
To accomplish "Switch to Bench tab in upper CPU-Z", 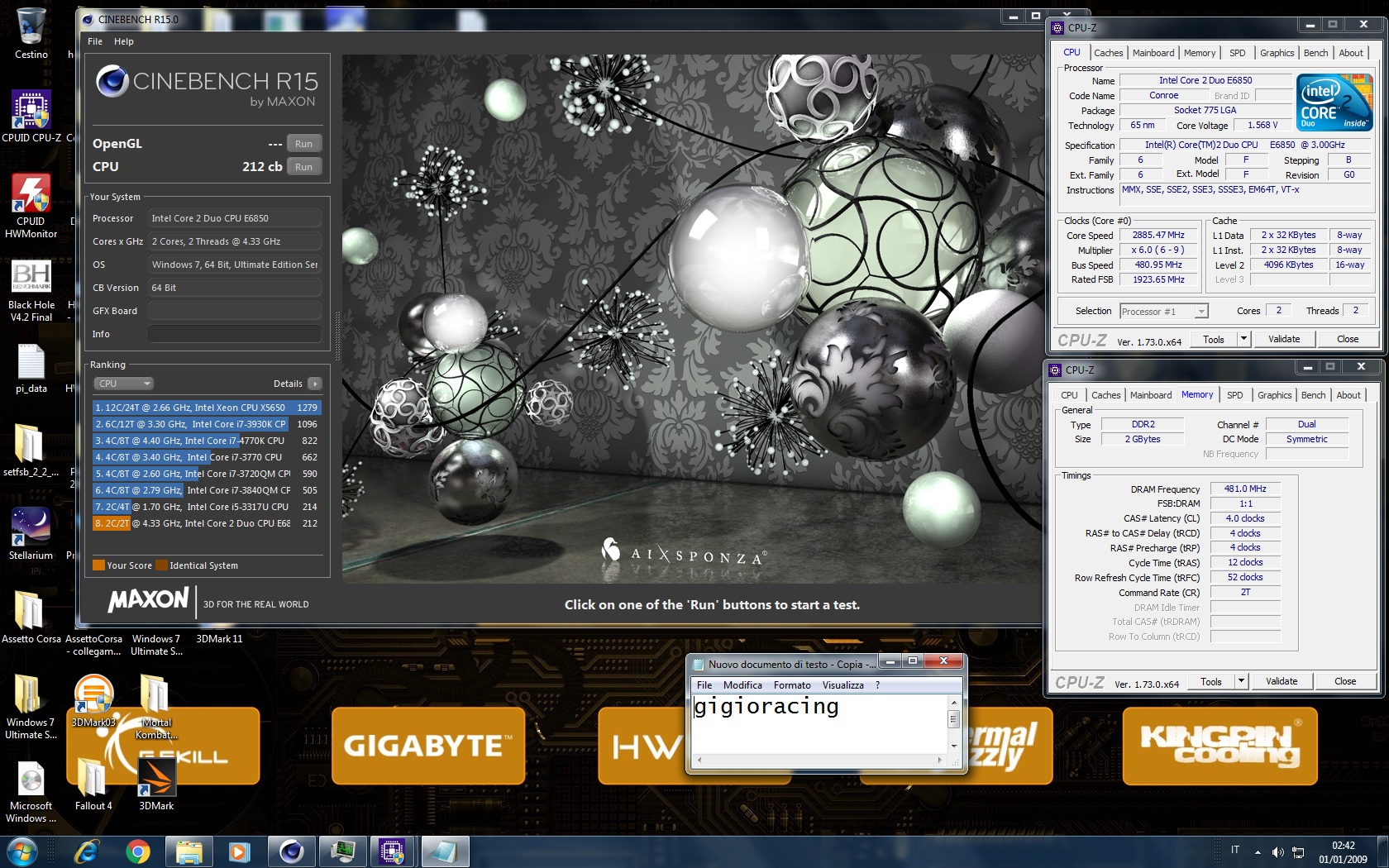I will click(x=1316, y=53).
